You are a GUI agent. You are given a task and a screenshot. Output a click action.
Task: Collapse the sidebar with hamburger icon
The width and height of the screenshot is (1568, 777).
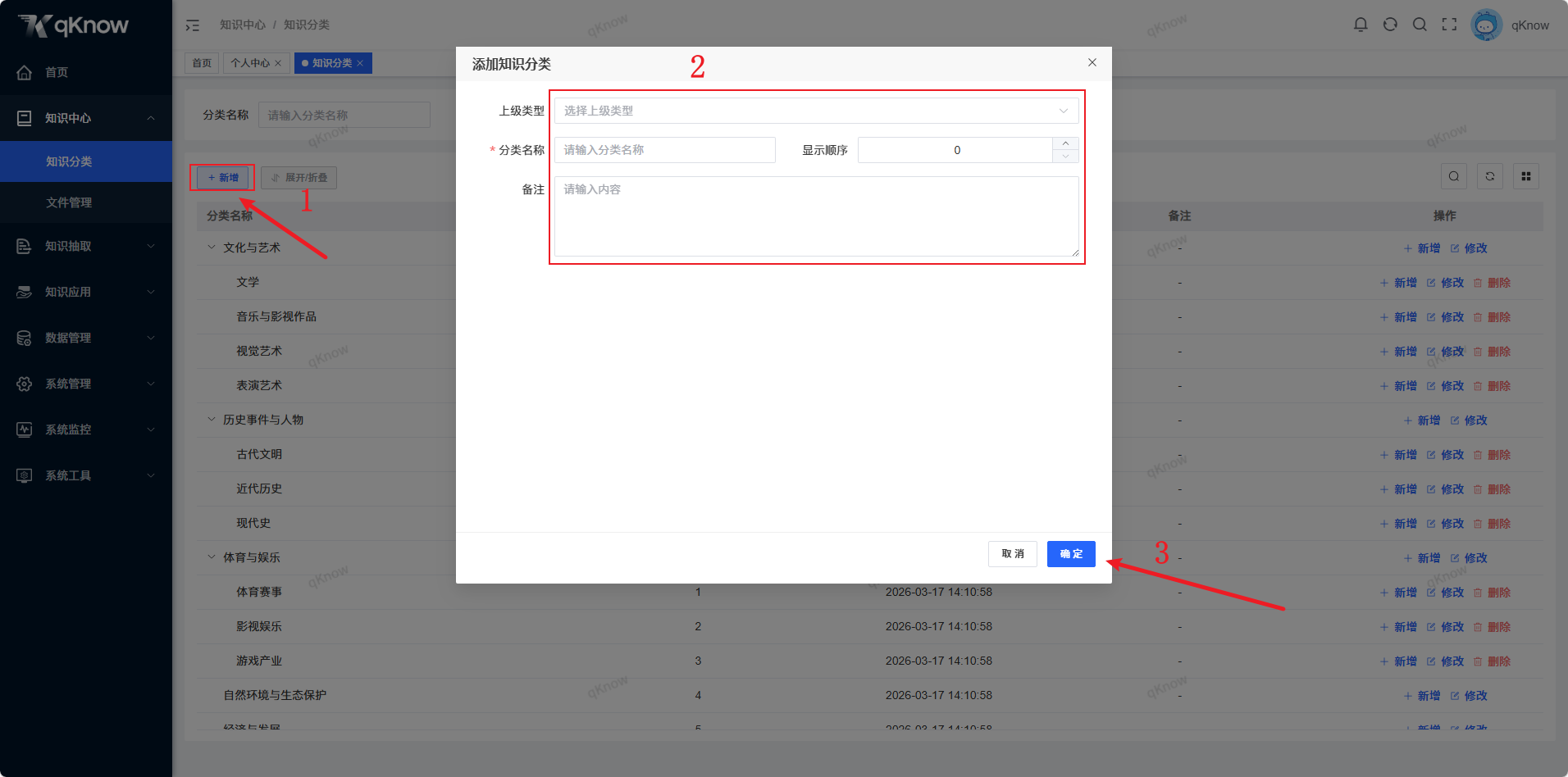(x=193, y=25)
